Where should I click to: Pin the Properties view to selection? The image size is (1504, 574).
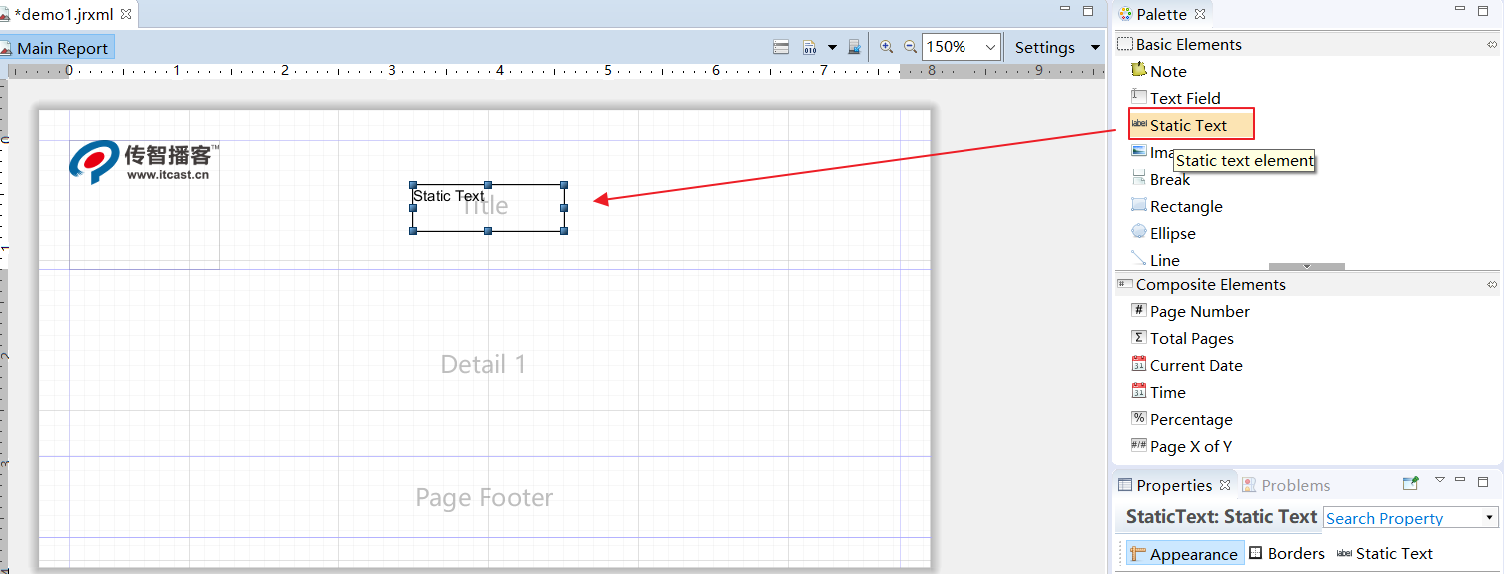(1411, 483)
